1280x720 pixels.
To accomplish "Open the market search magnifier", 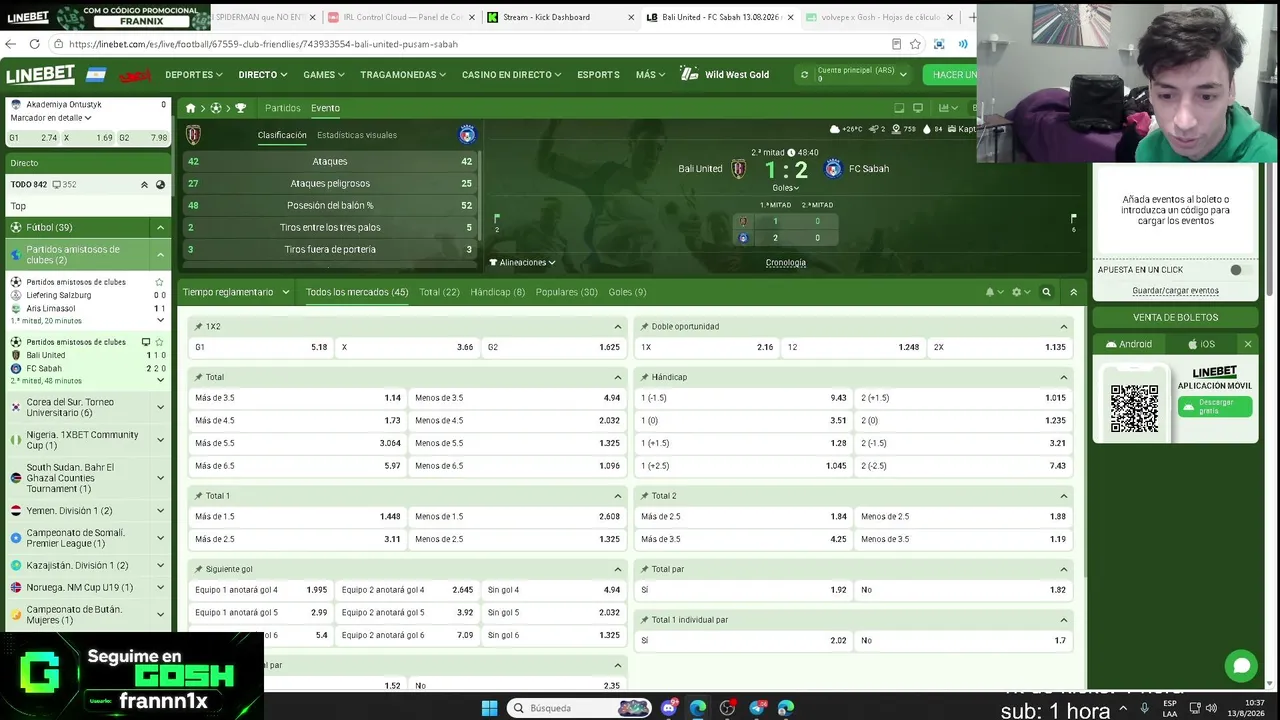I will coord(1046,292).
